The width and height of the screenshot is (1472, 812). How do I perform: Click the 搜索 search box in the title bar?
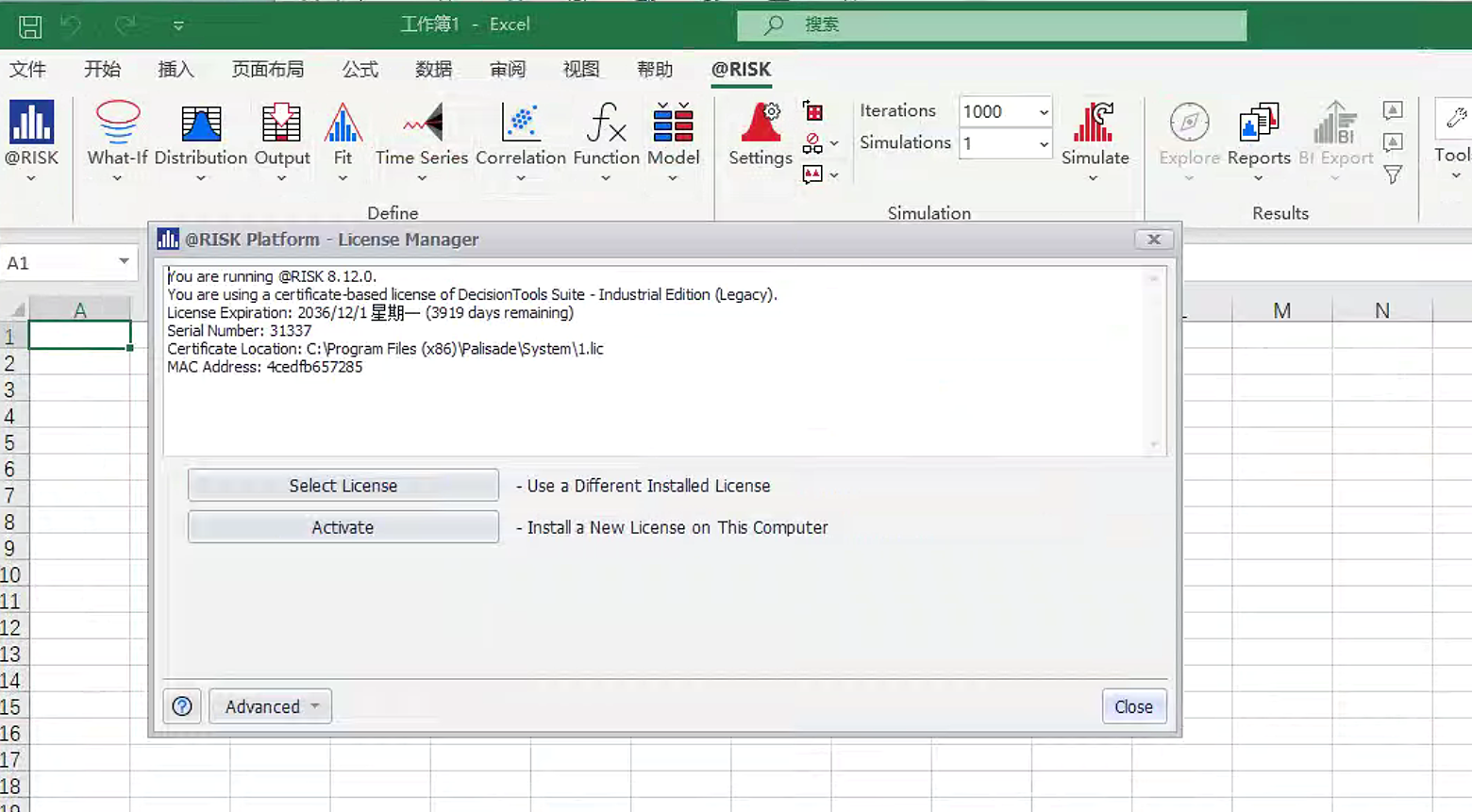point(992,25)
